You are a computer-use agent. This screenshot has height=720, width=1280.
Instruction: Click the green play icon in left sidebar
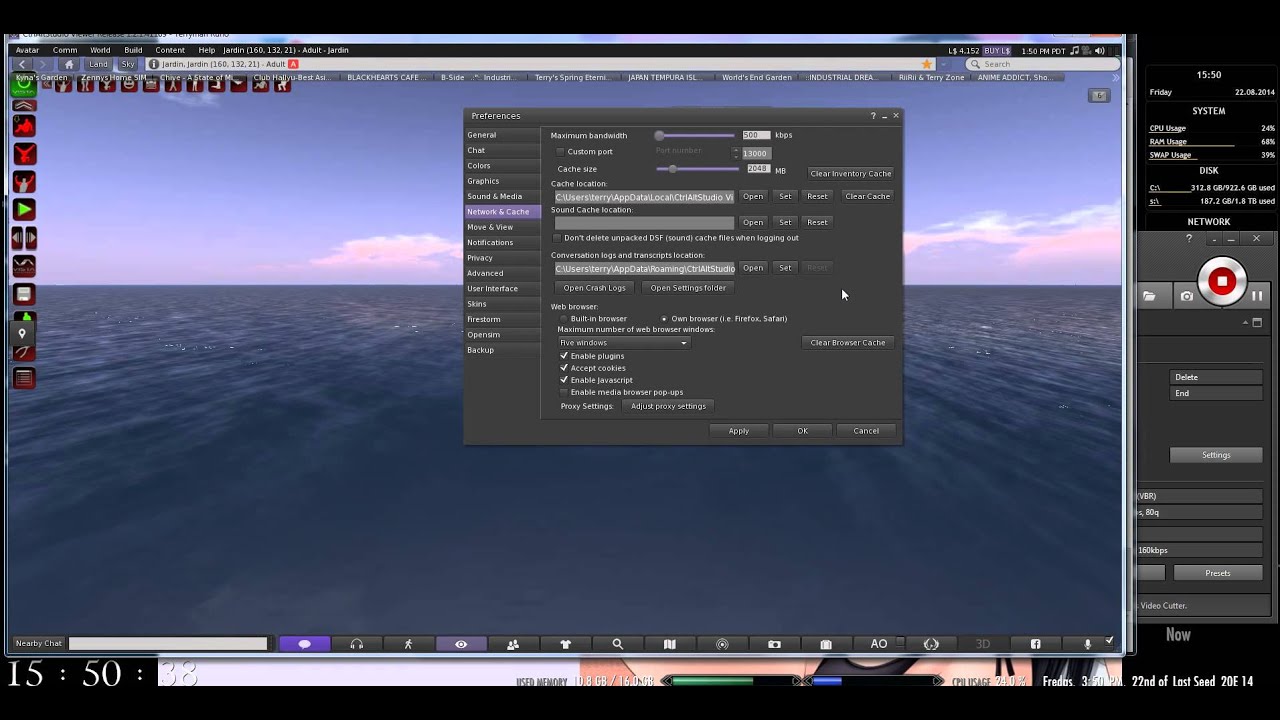[x=24, y=210]
